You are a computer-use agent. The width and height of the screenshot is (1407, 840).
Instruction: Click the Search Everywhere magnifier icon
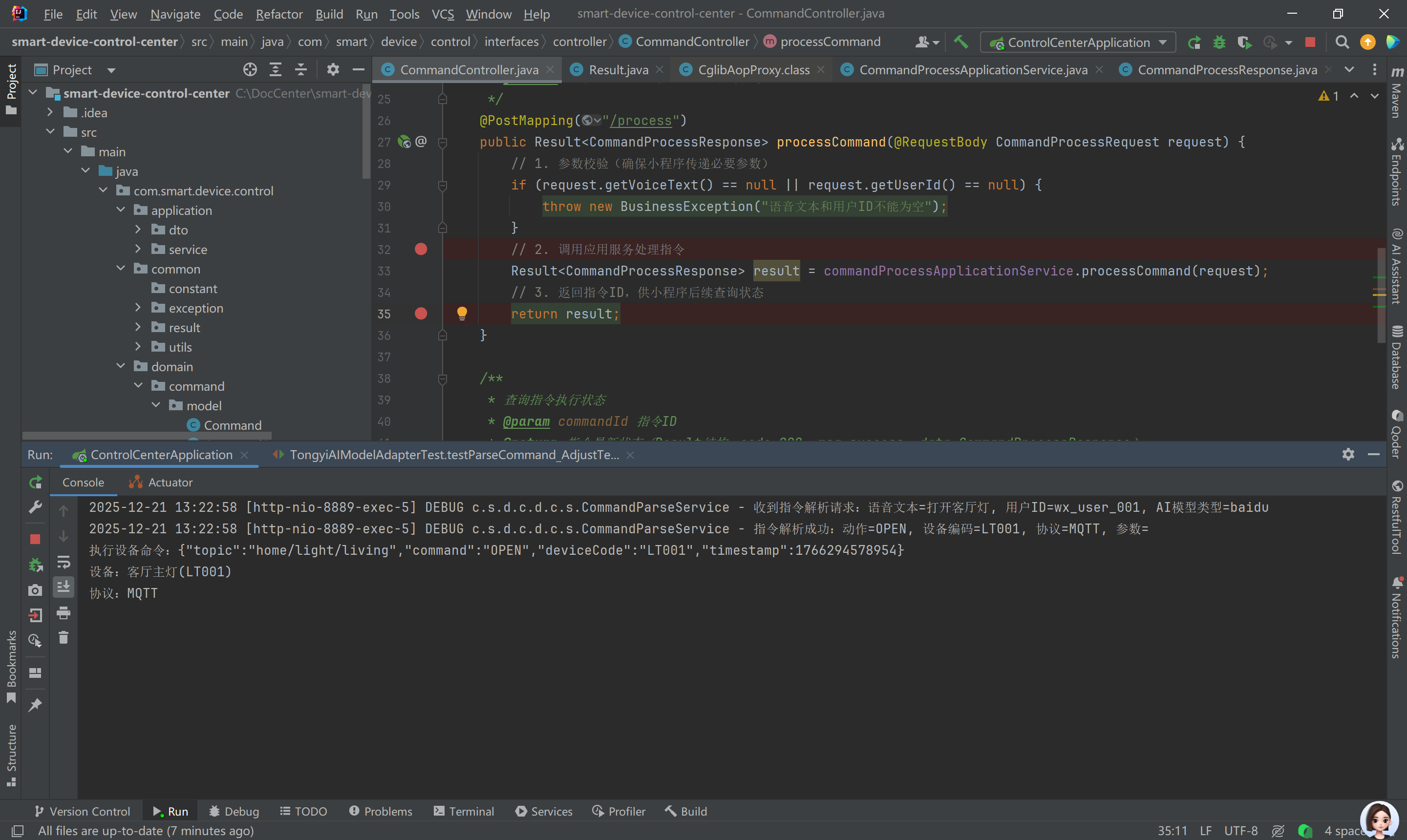[1342, 42]
